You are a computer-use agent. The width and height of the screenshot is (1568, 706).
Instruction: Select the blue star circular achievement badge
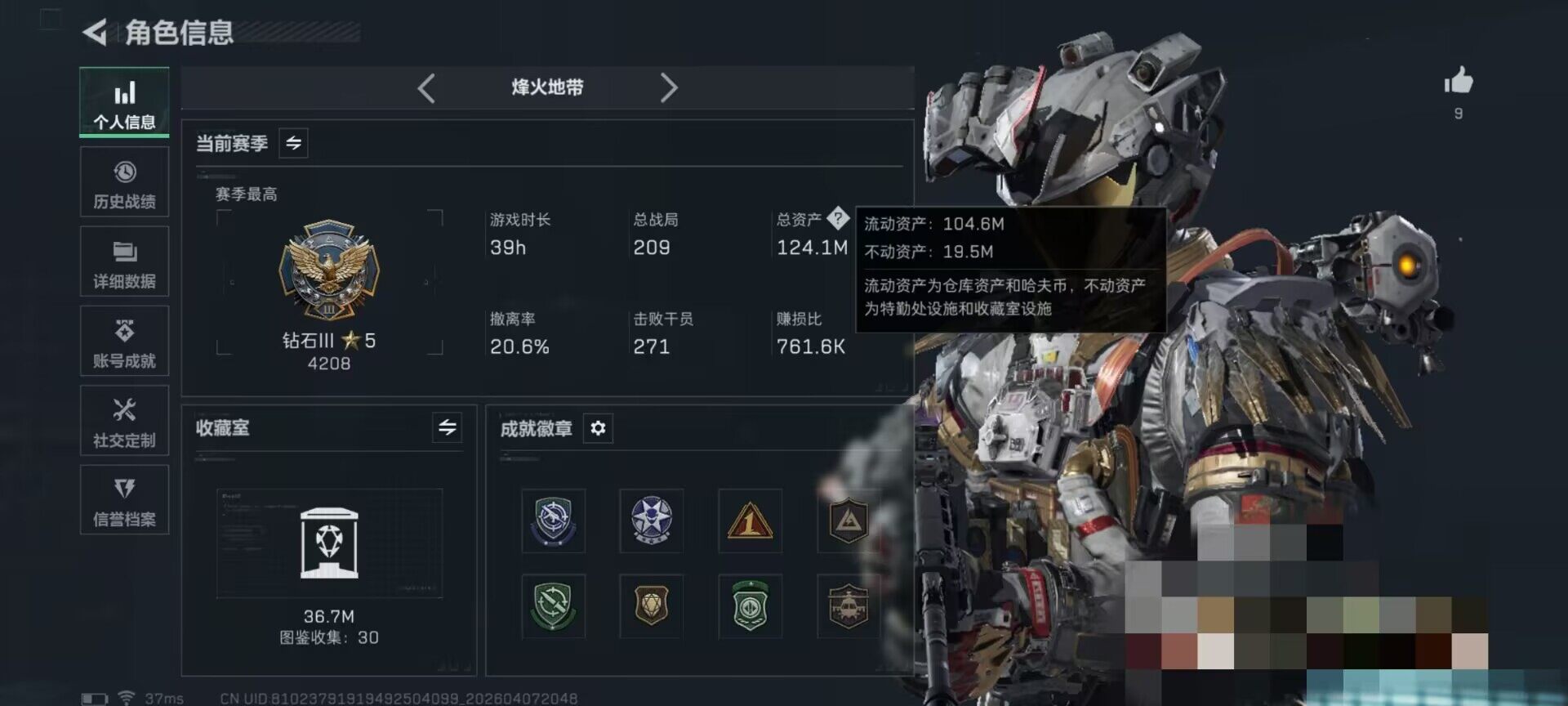click(x=652, y=521)
